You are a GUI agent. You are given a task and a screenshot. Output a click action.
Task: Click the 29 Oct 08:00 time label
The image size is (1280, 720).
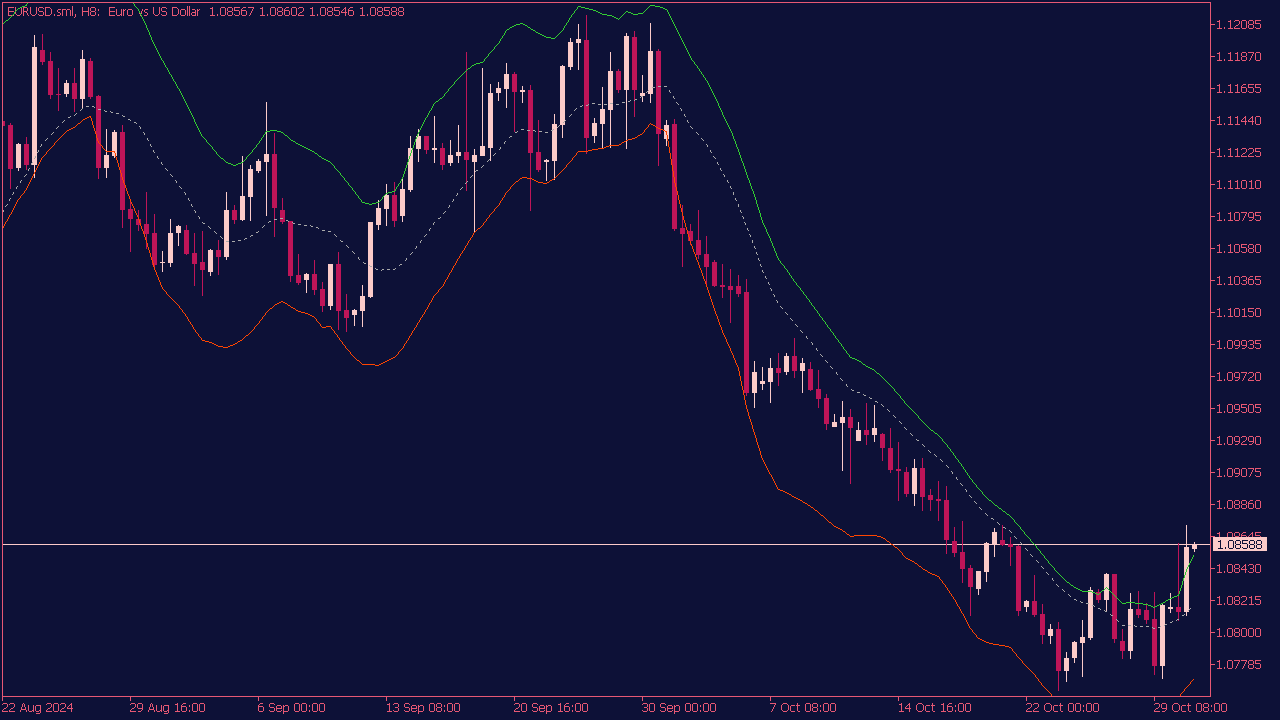coord(1191,708)
